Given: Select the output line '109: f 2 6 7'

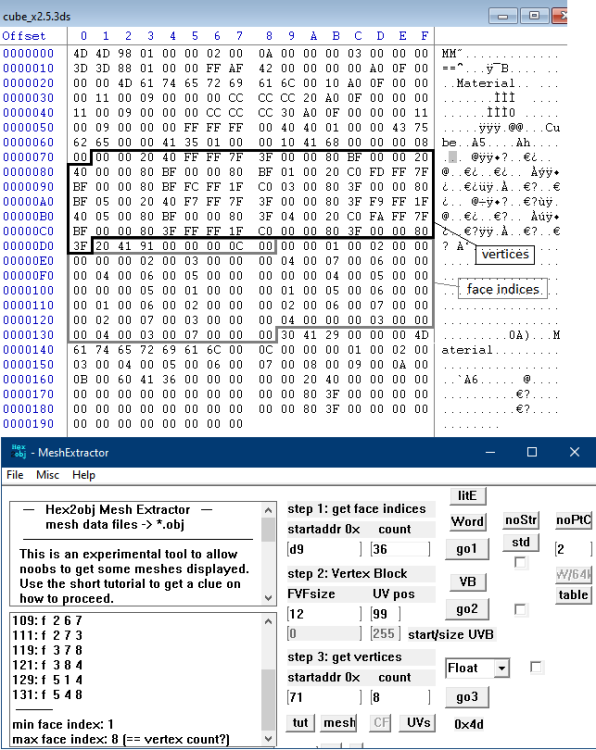Looking at the screenshot, I should point(47,620).
